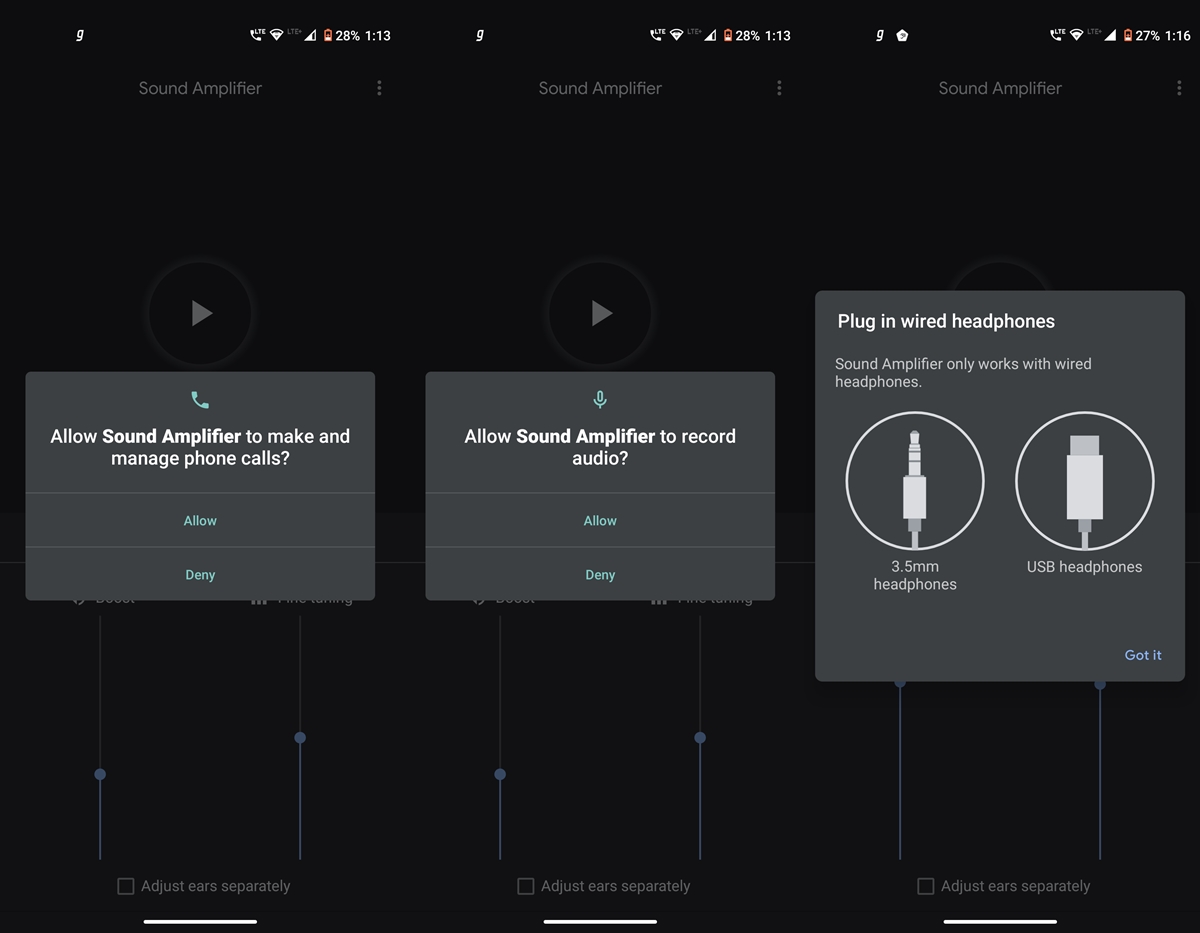Click the Fine tuning slider handle in first screen
The height and width of the screenshot is (933, 1200).
coord(300,738)
